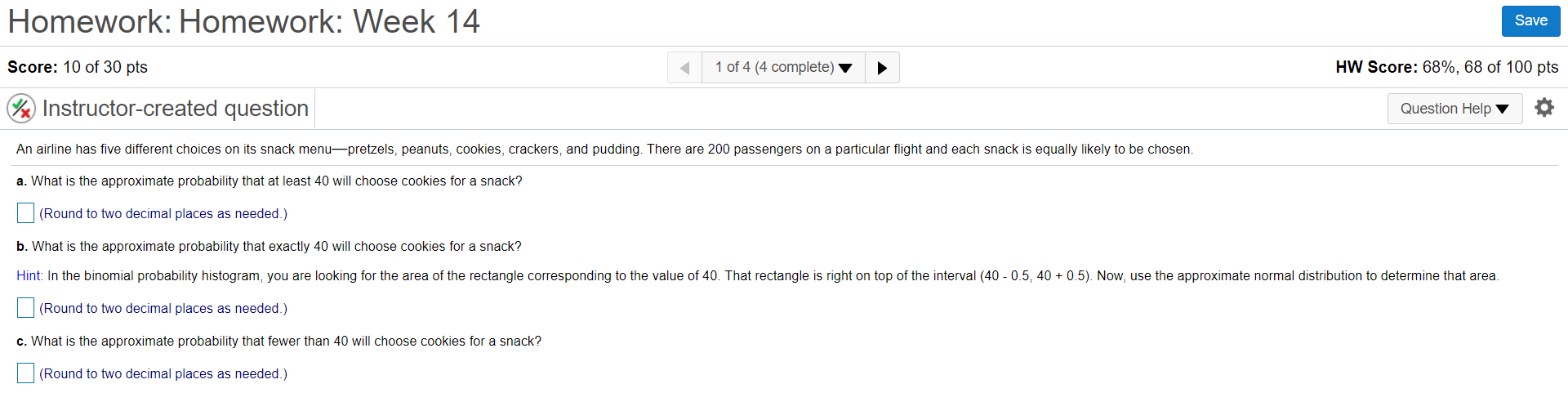
Task: Open the settings gear icon
Action: click(1544, 108)
